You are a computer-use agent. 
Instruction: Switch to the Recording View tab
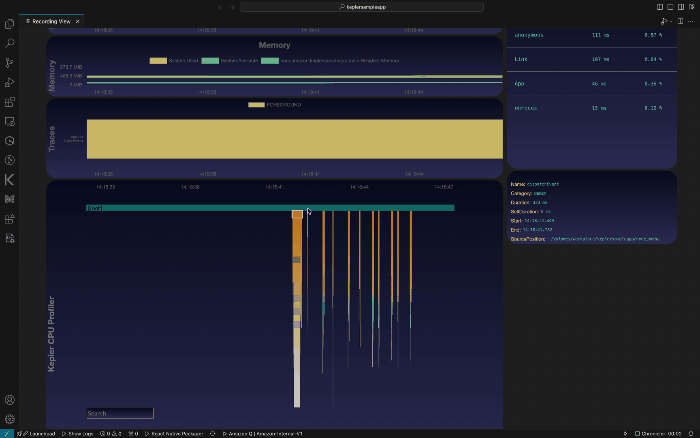(48, 20)
